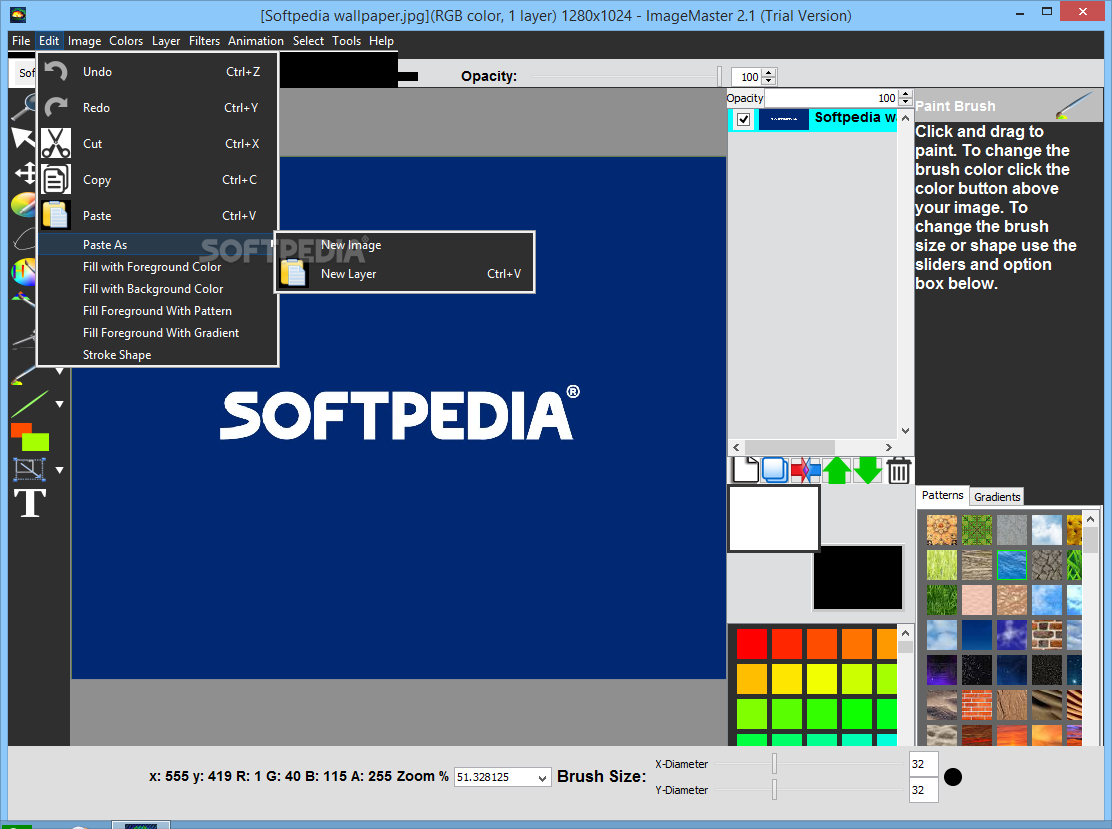Switch to the Gradients tab
This screenshot has width=1112, height=829.
(x=997, y=496)
